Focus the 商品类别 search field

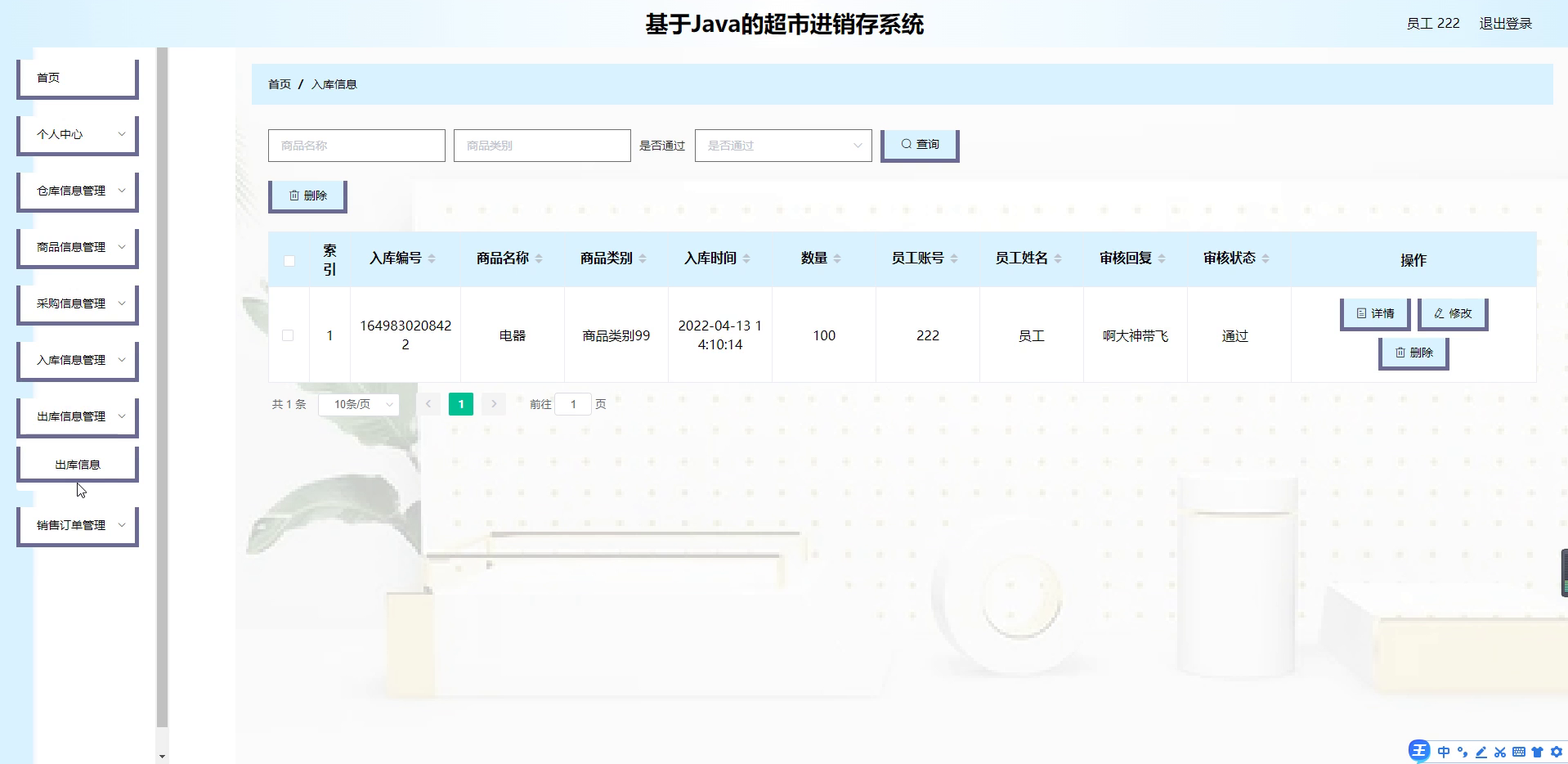point(542,146)
